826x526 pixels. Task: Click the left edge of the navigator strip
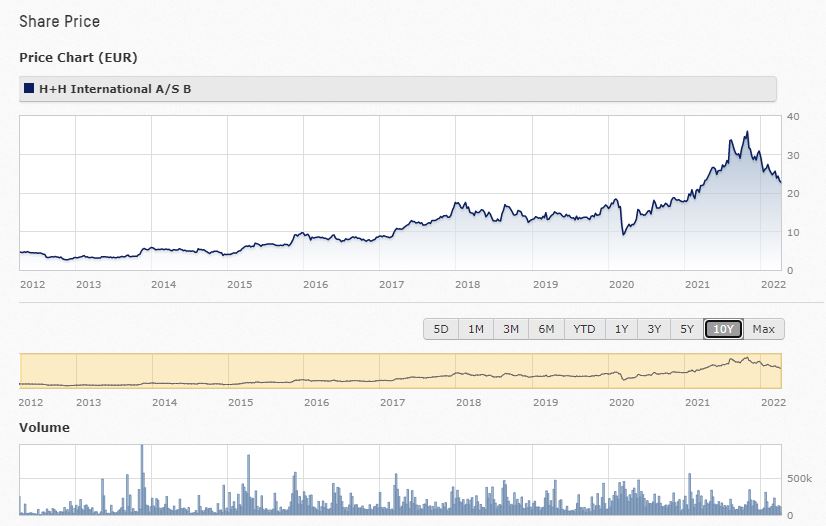click(x=21, y=370)
